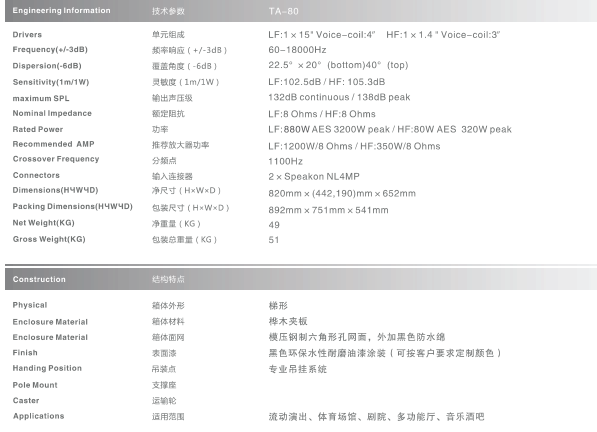The width and height of the screenshot is (597, 432).
Task: Select 'maximum SPL' label
Action: tap(41, 99)
